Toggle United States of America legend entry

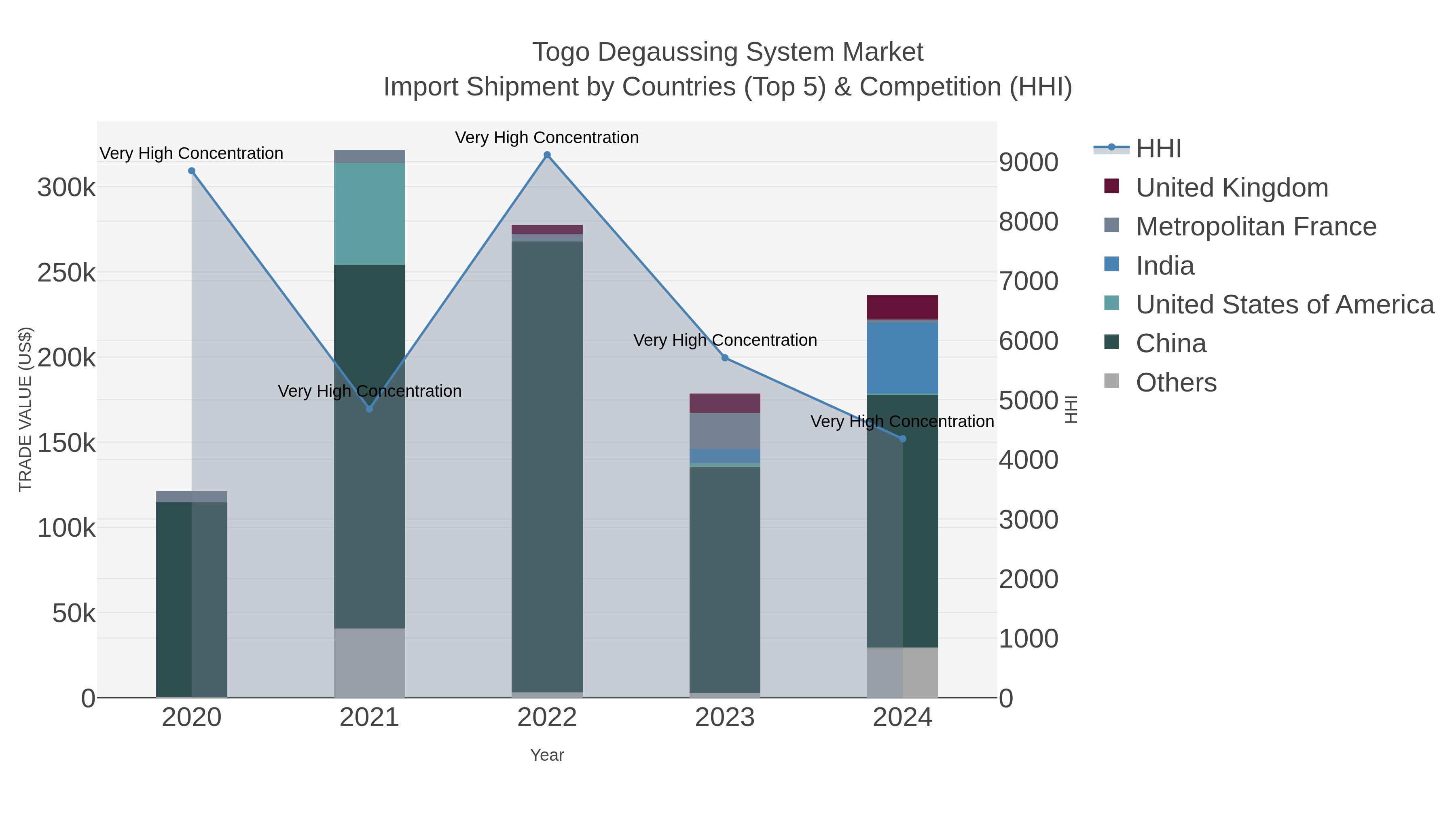(1269, 305)
